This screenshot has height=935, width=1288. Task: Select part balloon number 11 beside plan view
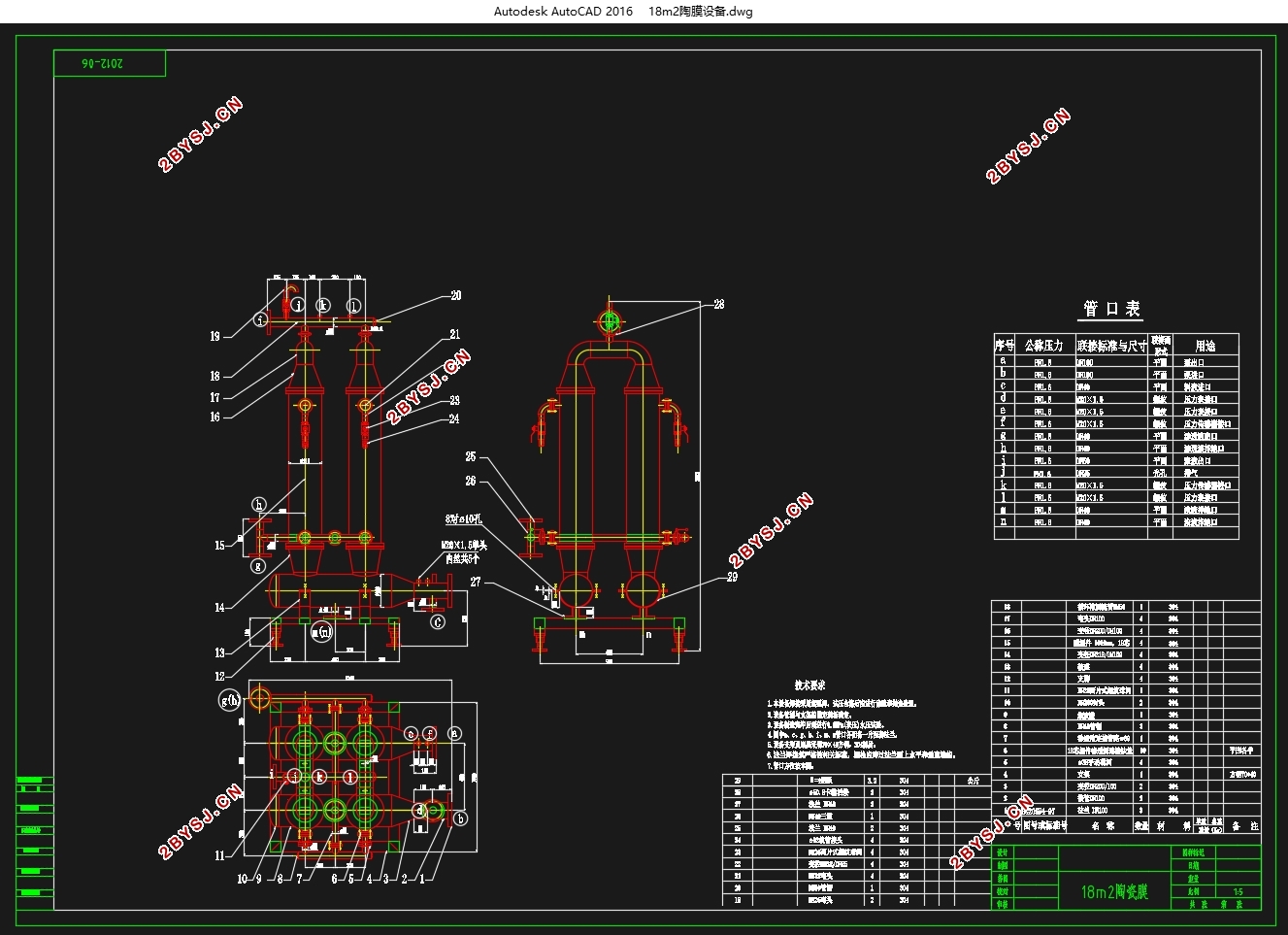(x=219, y=855)
